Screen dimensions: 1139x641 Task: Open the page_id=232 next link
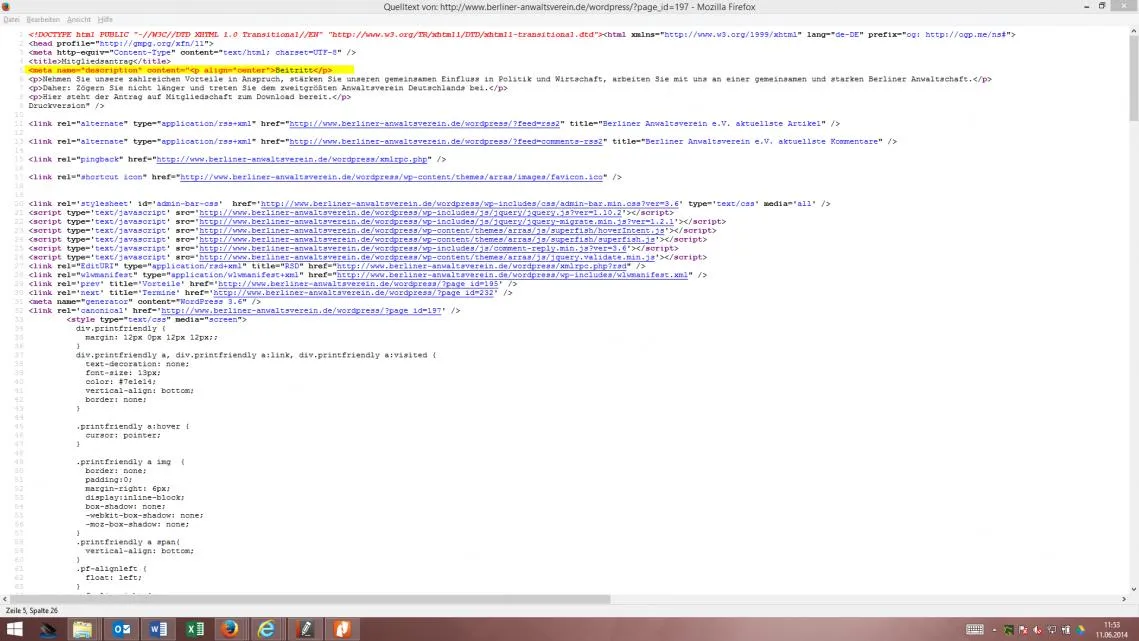[354, 293]
